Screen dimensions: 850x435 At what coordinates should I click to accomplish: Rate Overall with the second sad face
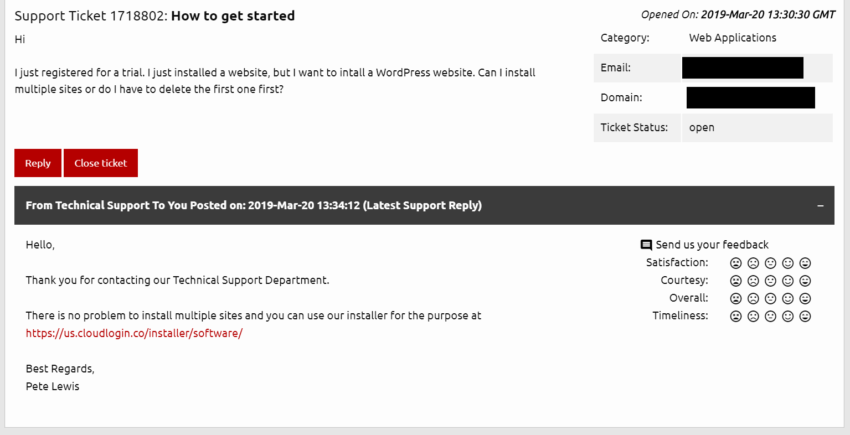[753, 298]
